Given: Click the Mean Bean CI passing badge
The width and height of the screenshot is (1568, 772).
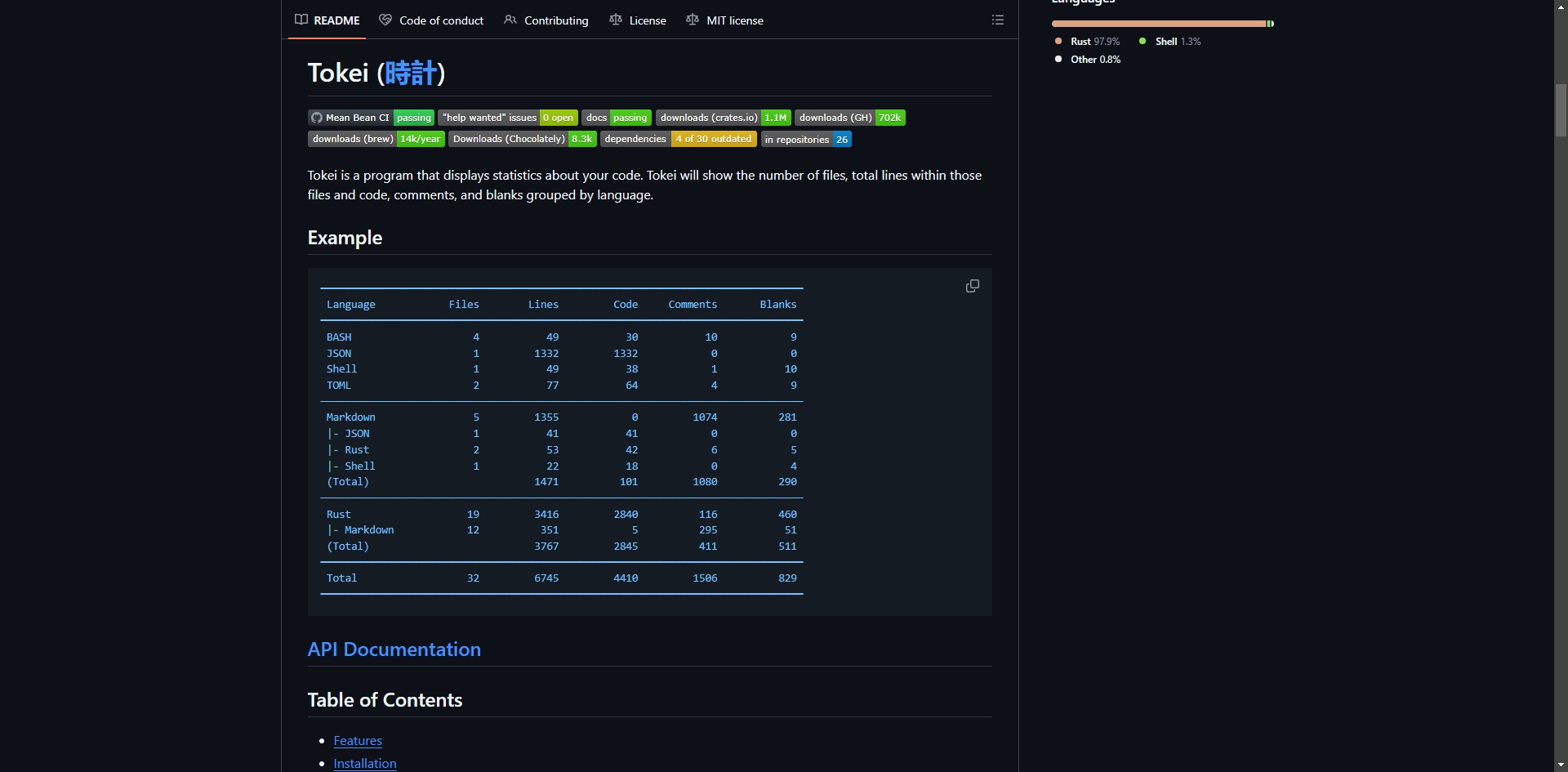Looking at the screenshot, I should point(371,118).
